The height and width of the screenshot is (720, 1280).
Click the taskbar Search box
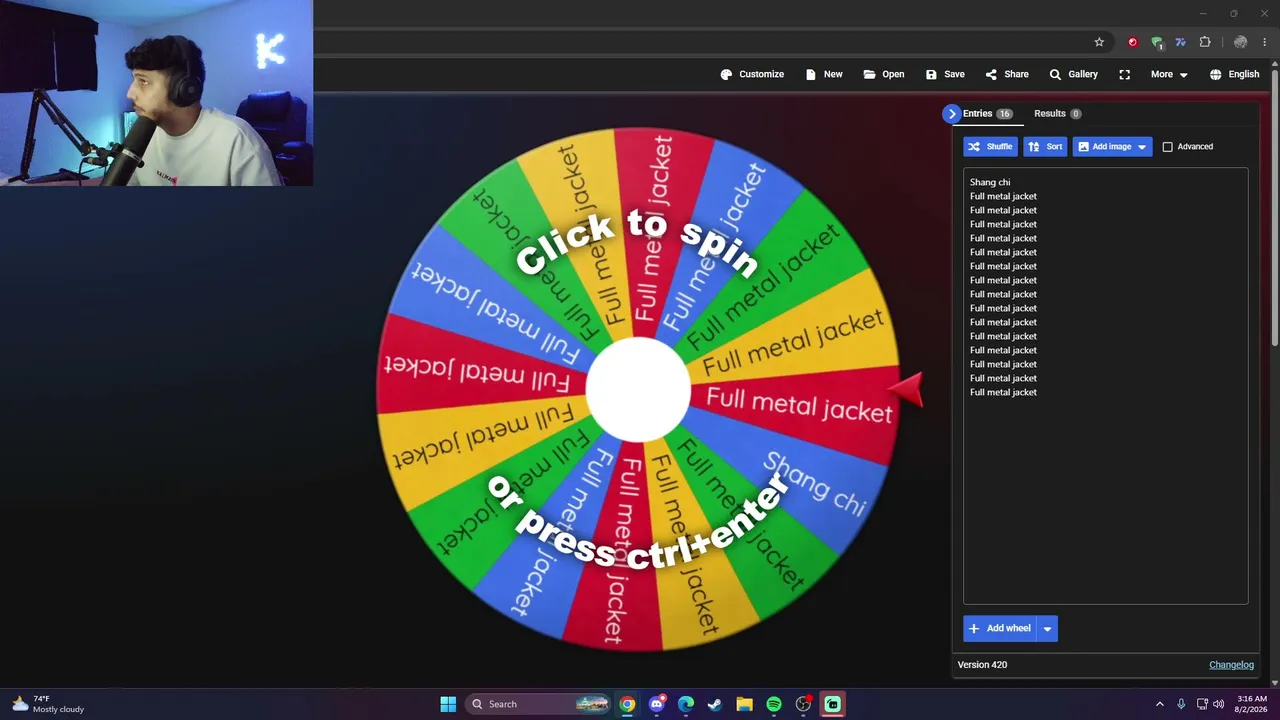tap(539, 704)
